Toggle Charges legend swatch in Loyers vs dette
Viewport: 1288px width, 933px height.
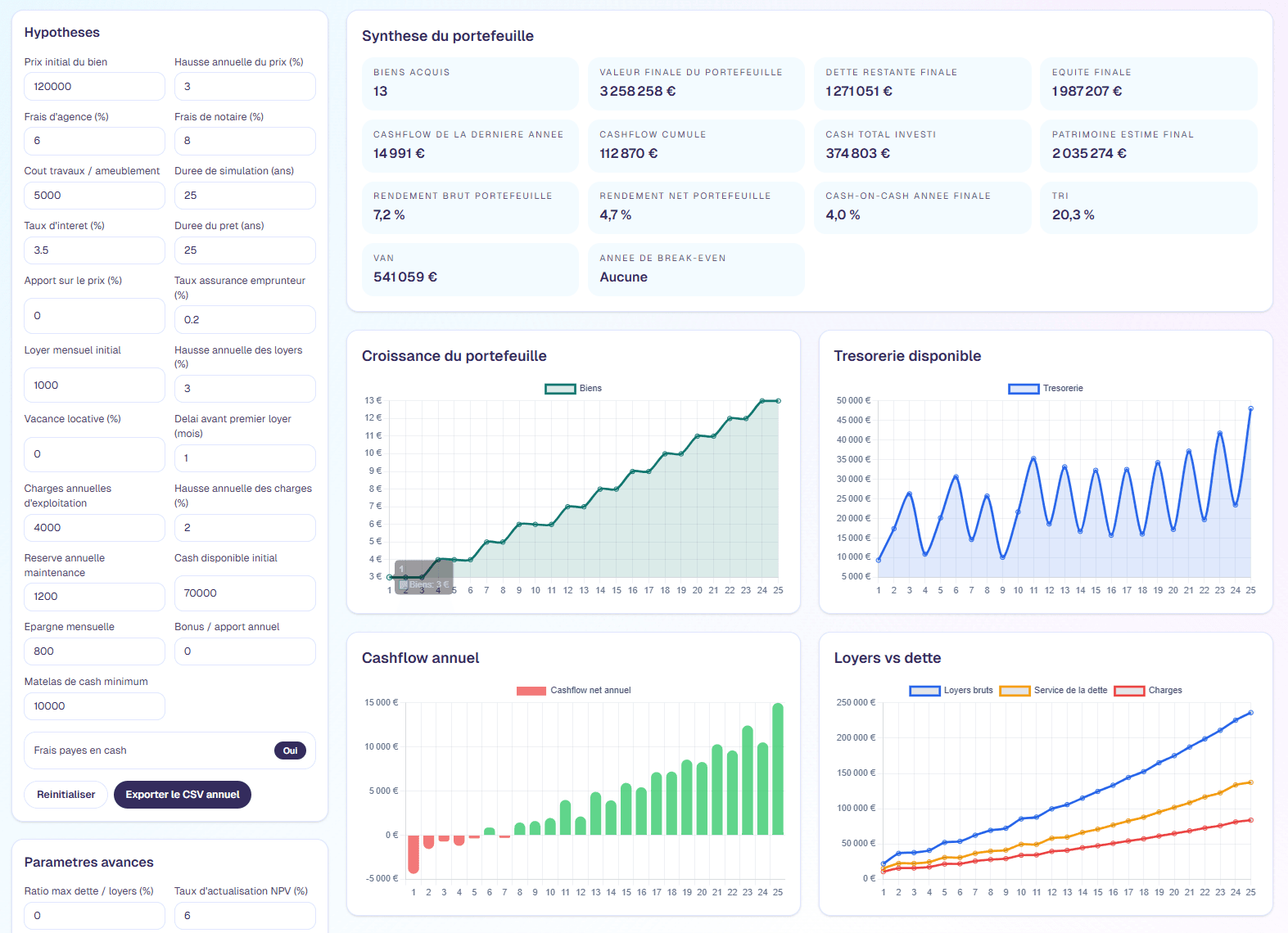(x=1130, y=691)
